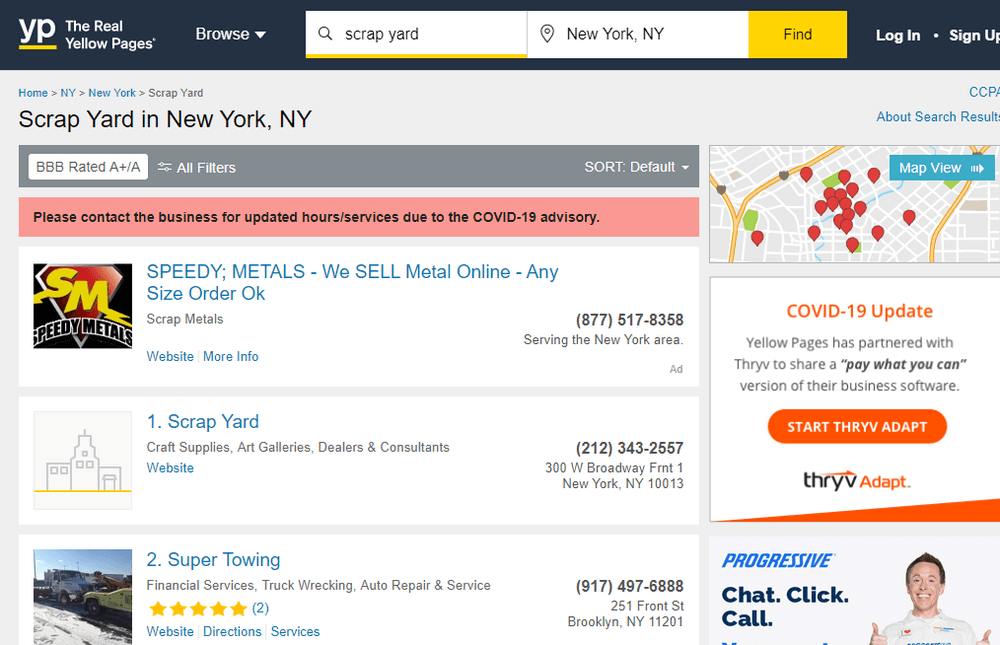Go to Home breadcrumb
The width and height of the screenshot is (1000, 645).
point(33,93)
